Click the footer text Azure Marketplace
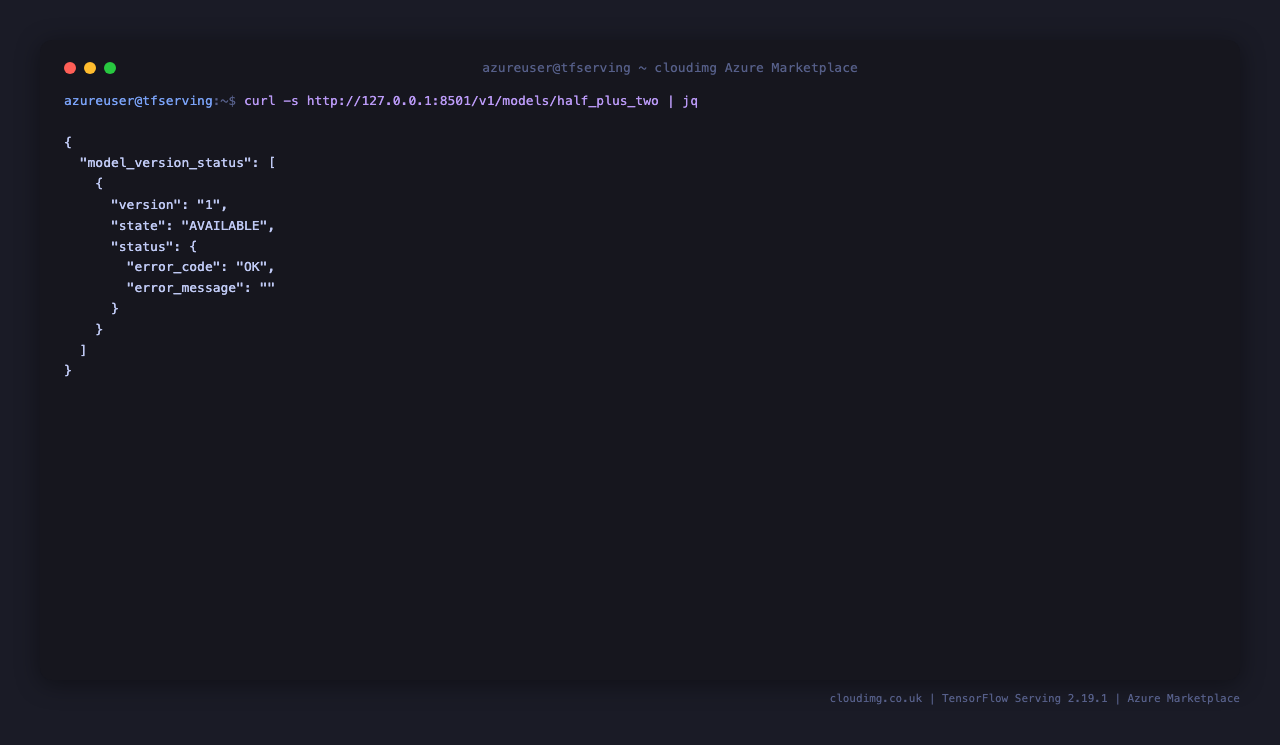Screen dimensions: 1280x745 pyautogui.click(x=1183, y=699)
